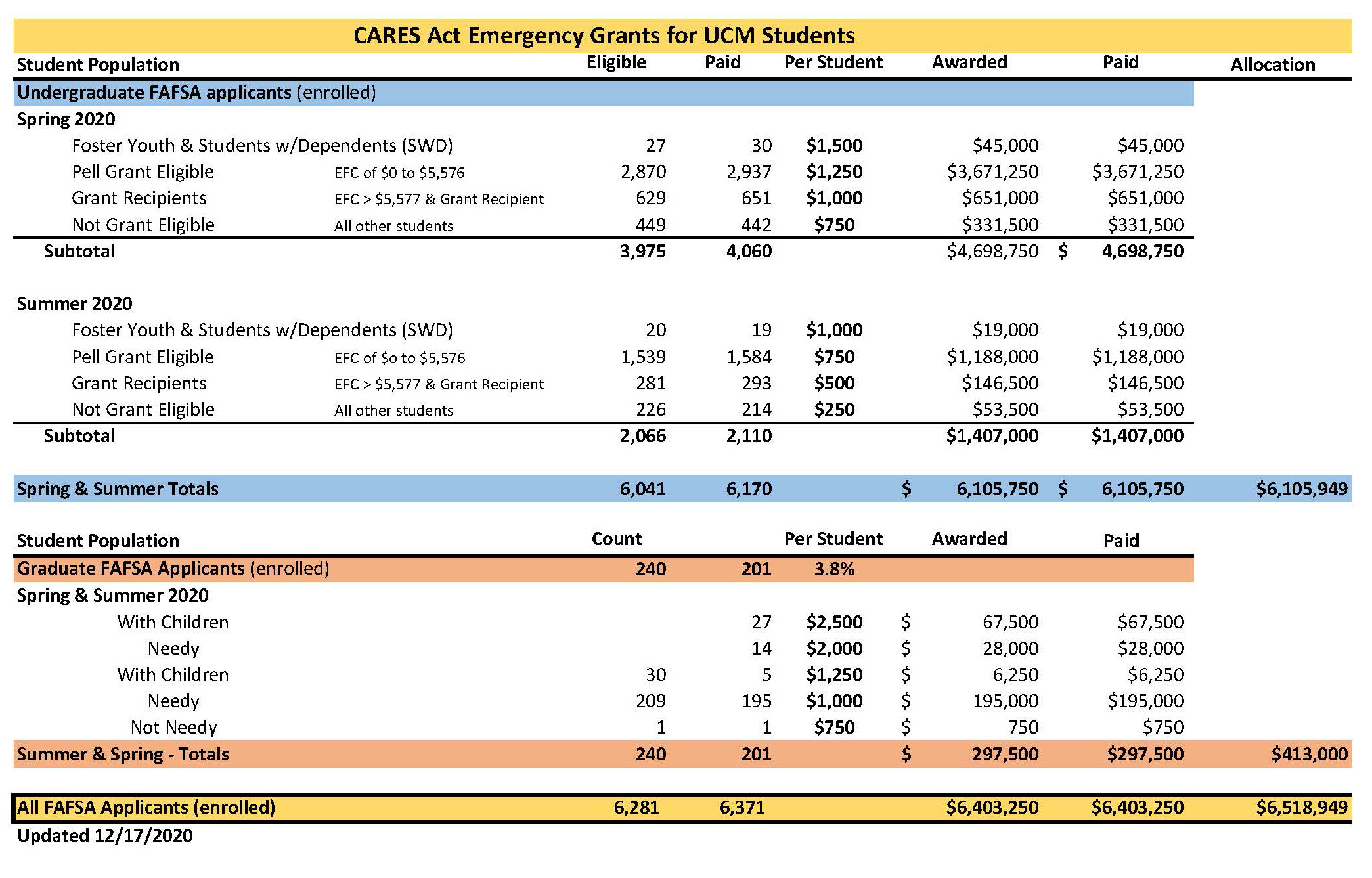This screenshot has height=878, width=1372.
Task: Select the 'Eligible' column header
Action: (616, 62)
